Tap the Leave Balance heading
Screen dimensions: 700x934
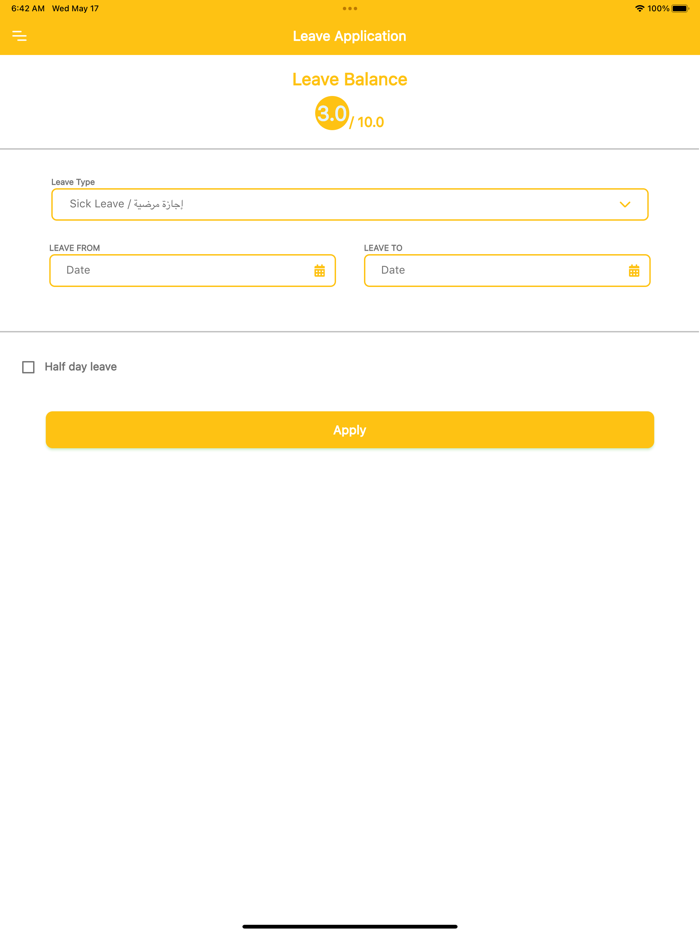click(350, 80)
